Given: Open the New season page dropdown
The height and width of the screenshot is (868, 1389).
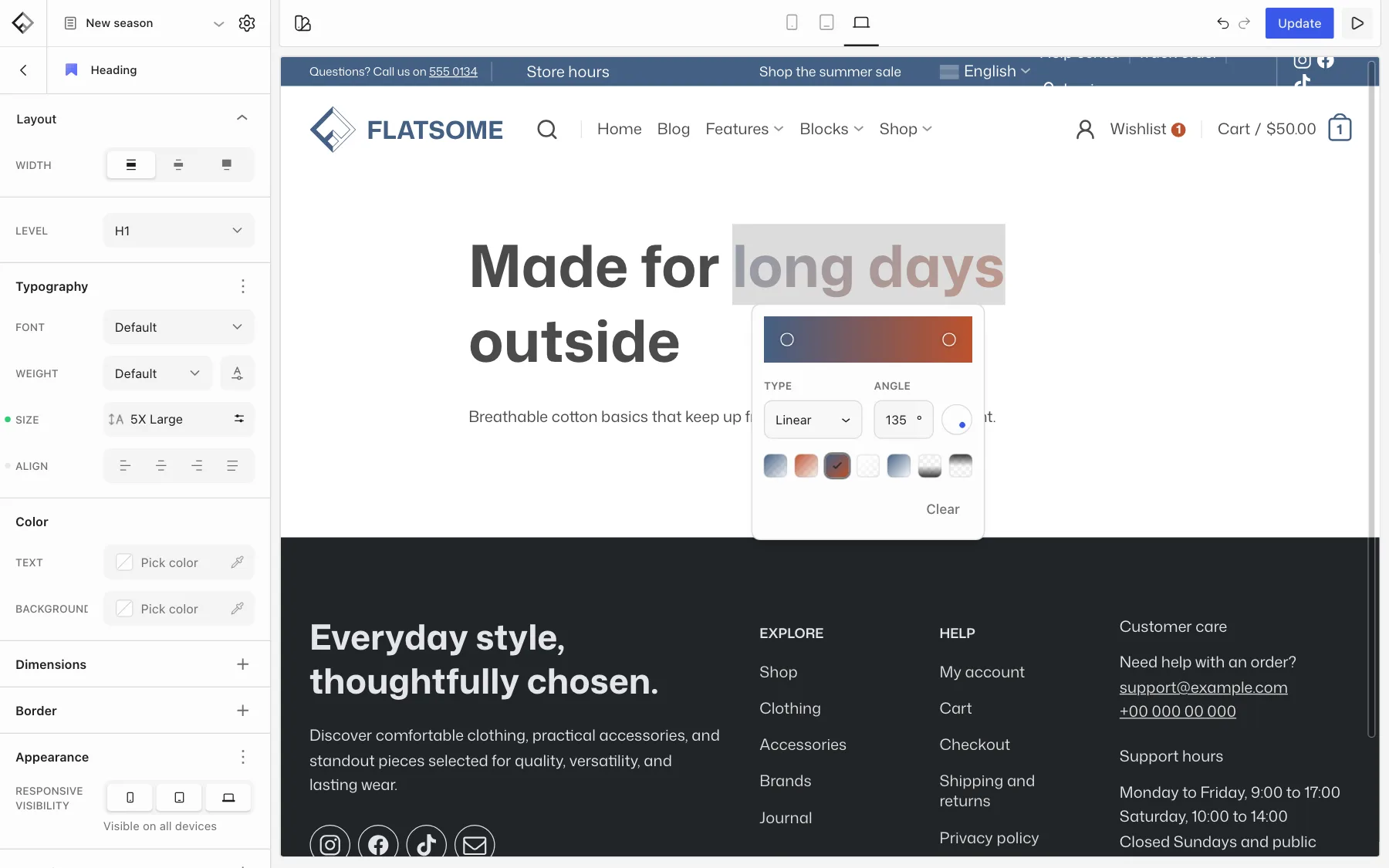Looking at the screenshot, I should (x=144, y=23).
